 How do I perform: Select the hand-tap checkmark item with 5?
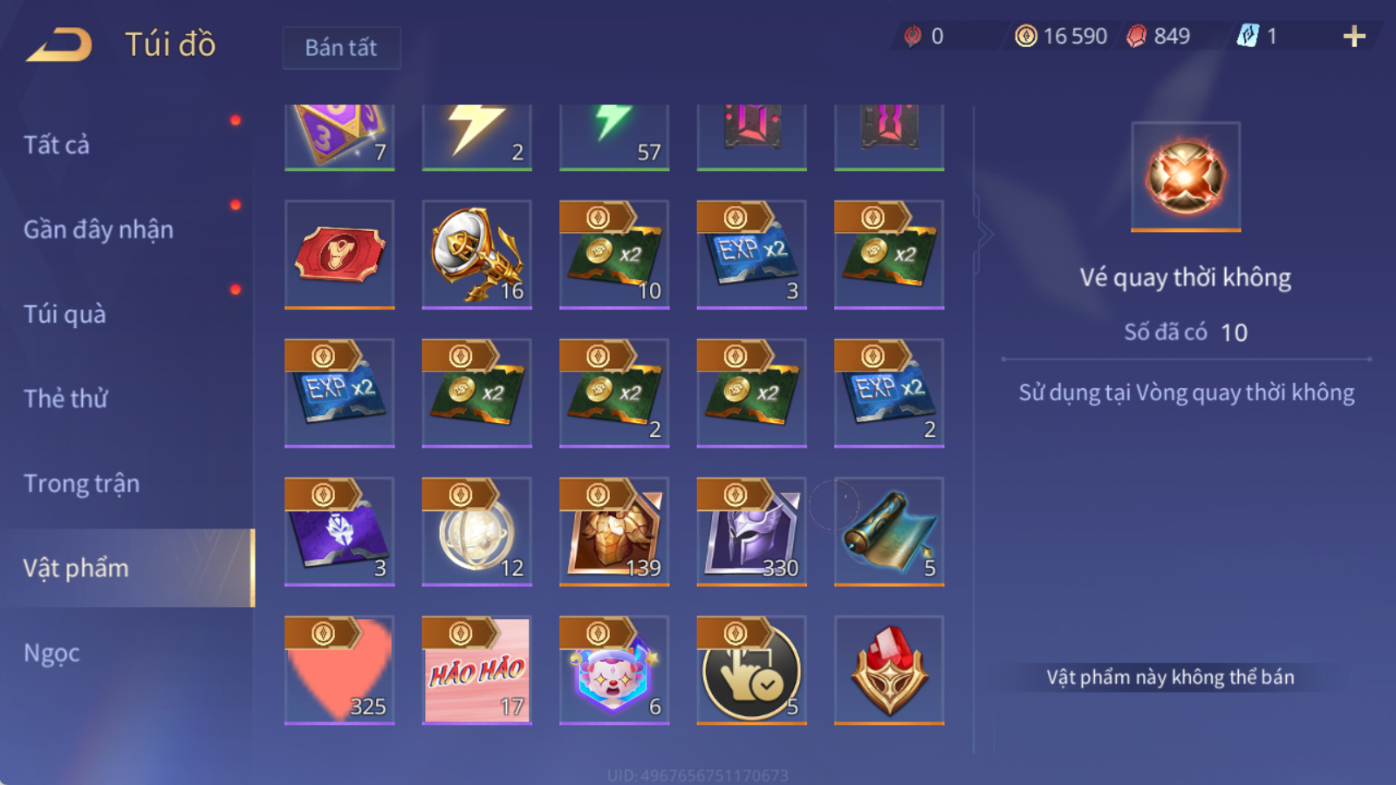(751, 670)
